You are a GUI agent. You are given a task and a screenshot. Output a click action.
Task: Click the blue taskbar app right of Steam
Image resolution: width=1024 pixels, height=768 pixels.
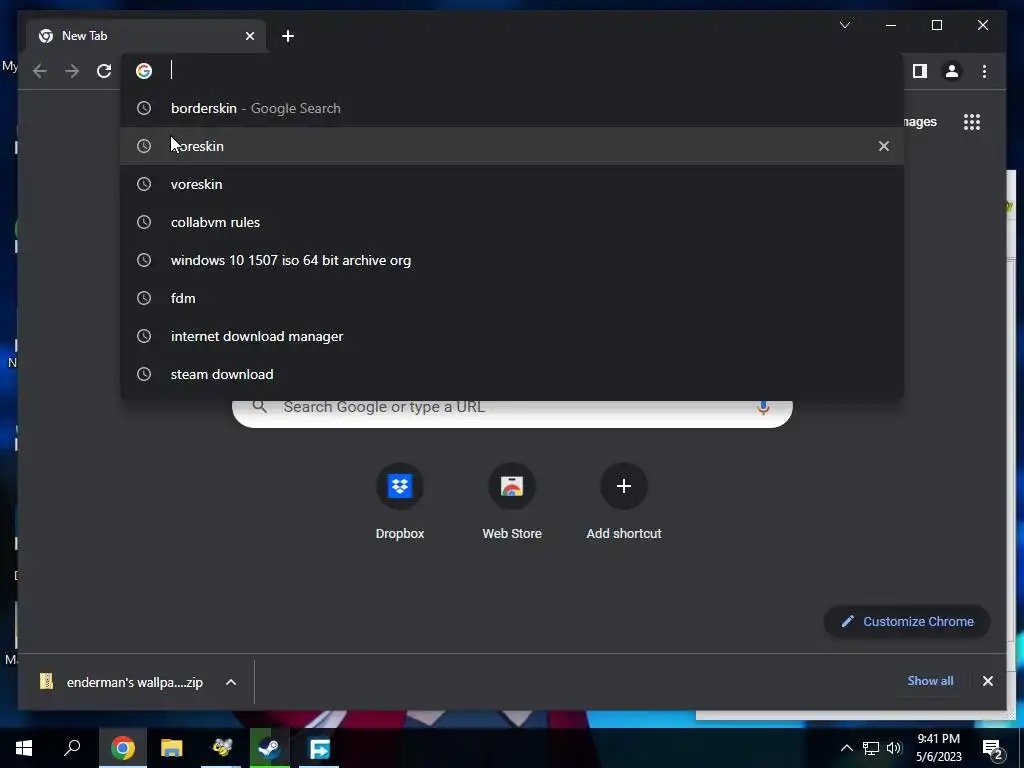(319, 748)
